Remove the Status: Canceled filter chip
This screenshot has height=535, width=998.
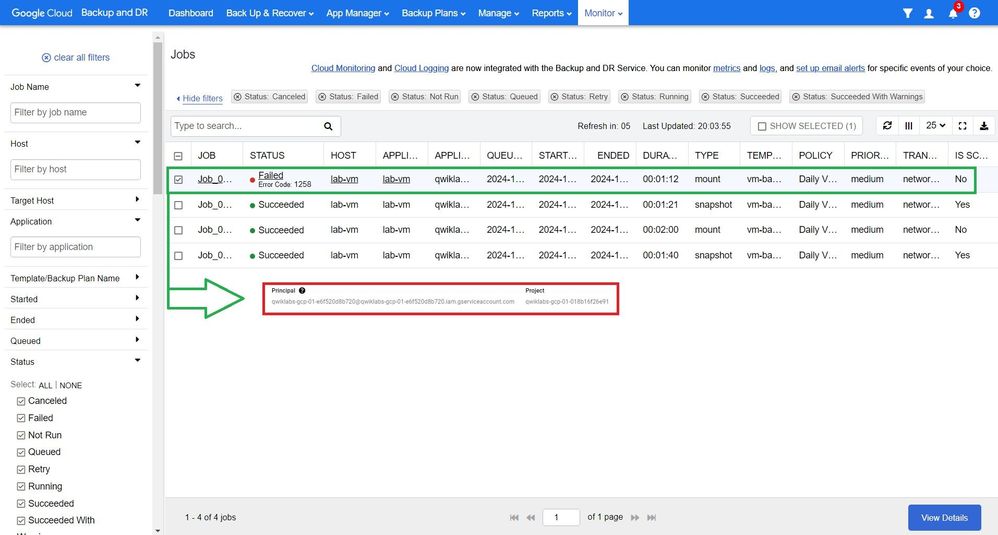click(x=237, y=97)
